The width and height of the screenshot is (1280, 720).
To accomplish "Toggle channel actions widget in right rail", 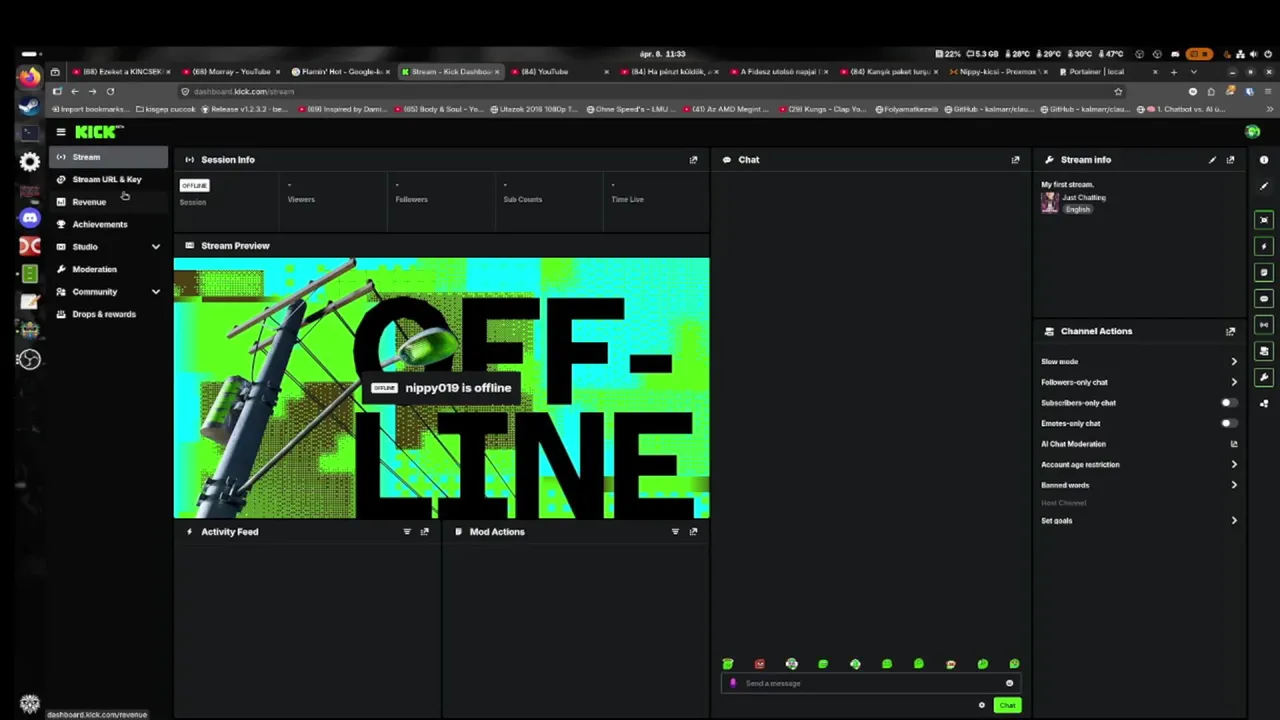I will pyautogui.click(x=1264, y=351).
